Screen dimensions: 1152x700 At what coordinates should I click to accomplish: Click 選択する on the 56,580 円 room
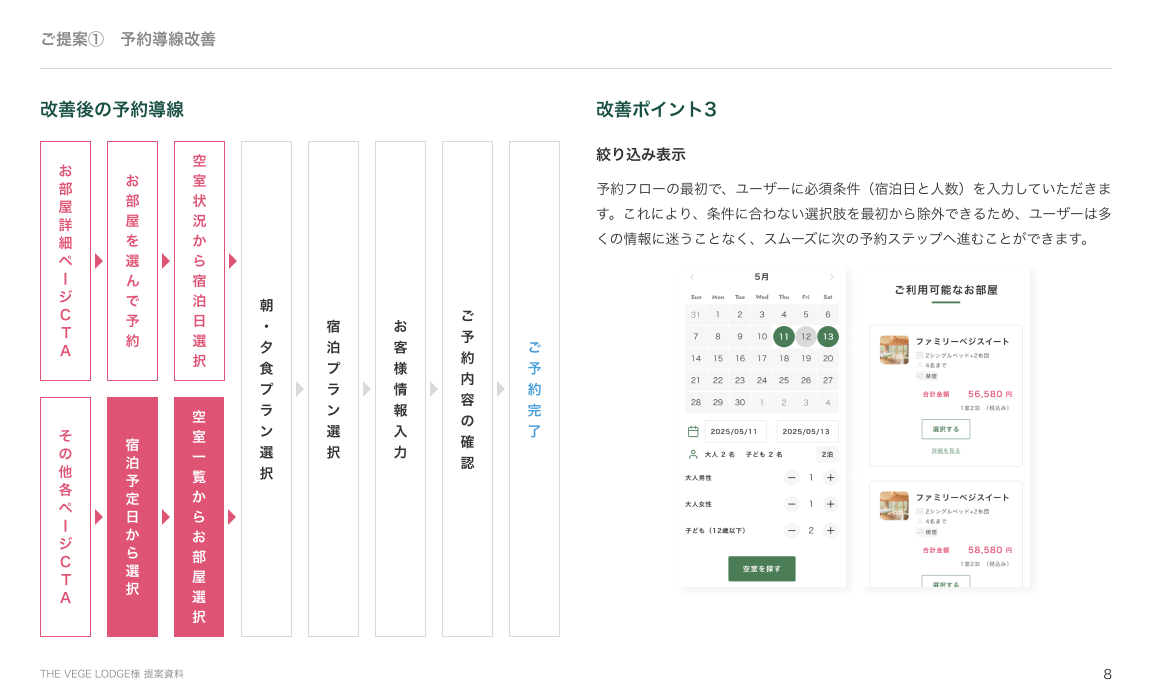point(946,429)
